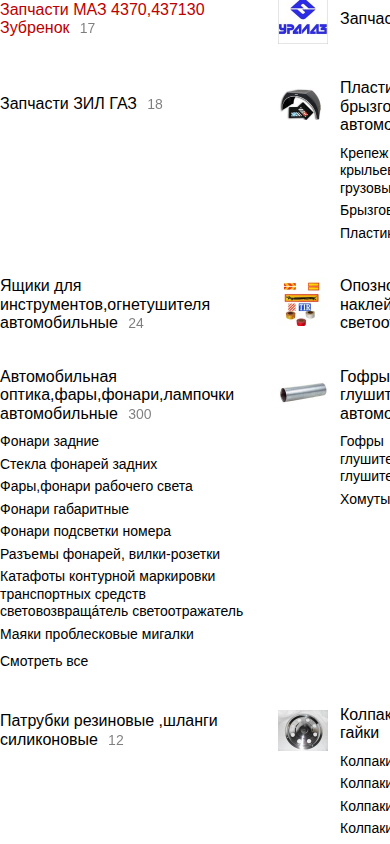Viewport: 390px width, 844px height.
Task: Select Стекла фонарей задних subcategory
Action: [79, 464]
